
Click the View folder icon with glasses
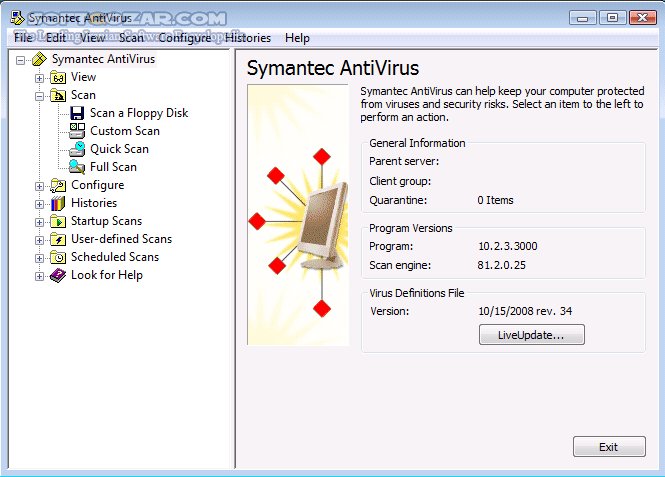pos(58,78)
